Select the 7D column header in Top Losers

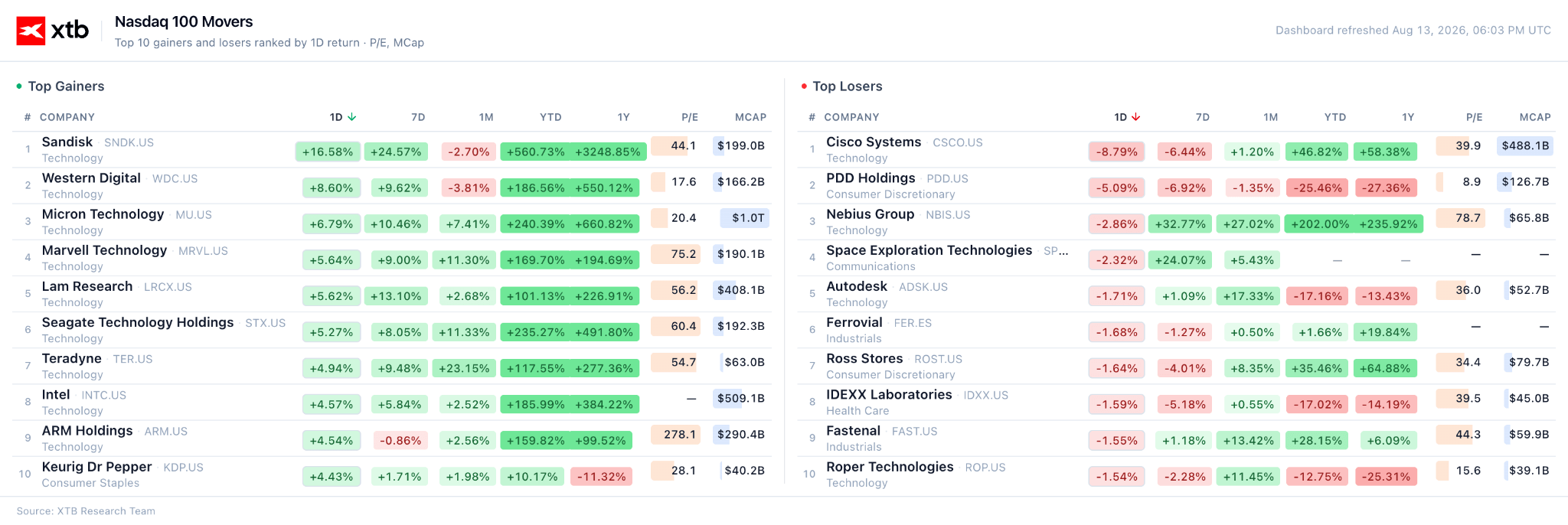pyautogui.click(x=1202, y=117)
